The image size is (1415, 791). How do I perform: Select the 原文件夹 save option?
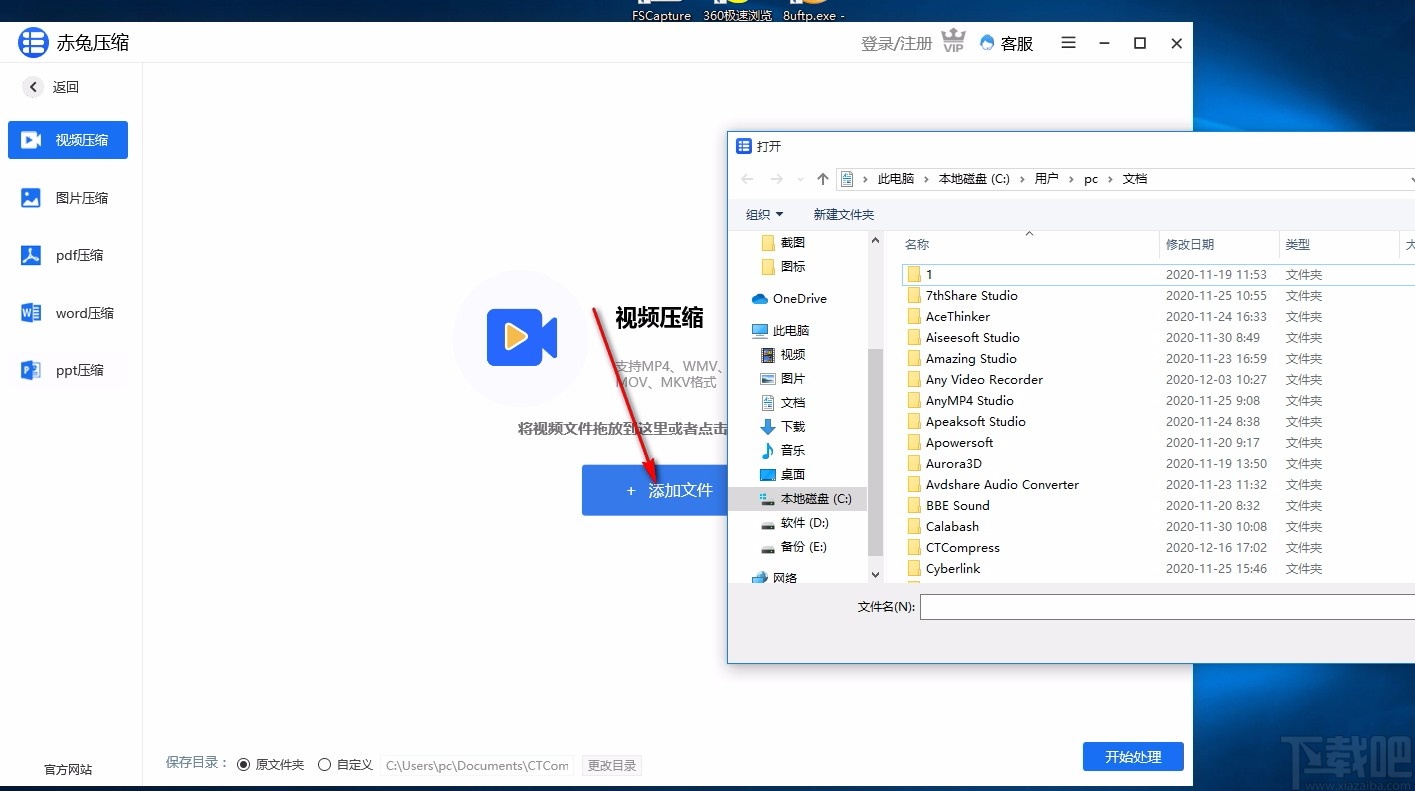coord(244,763)
